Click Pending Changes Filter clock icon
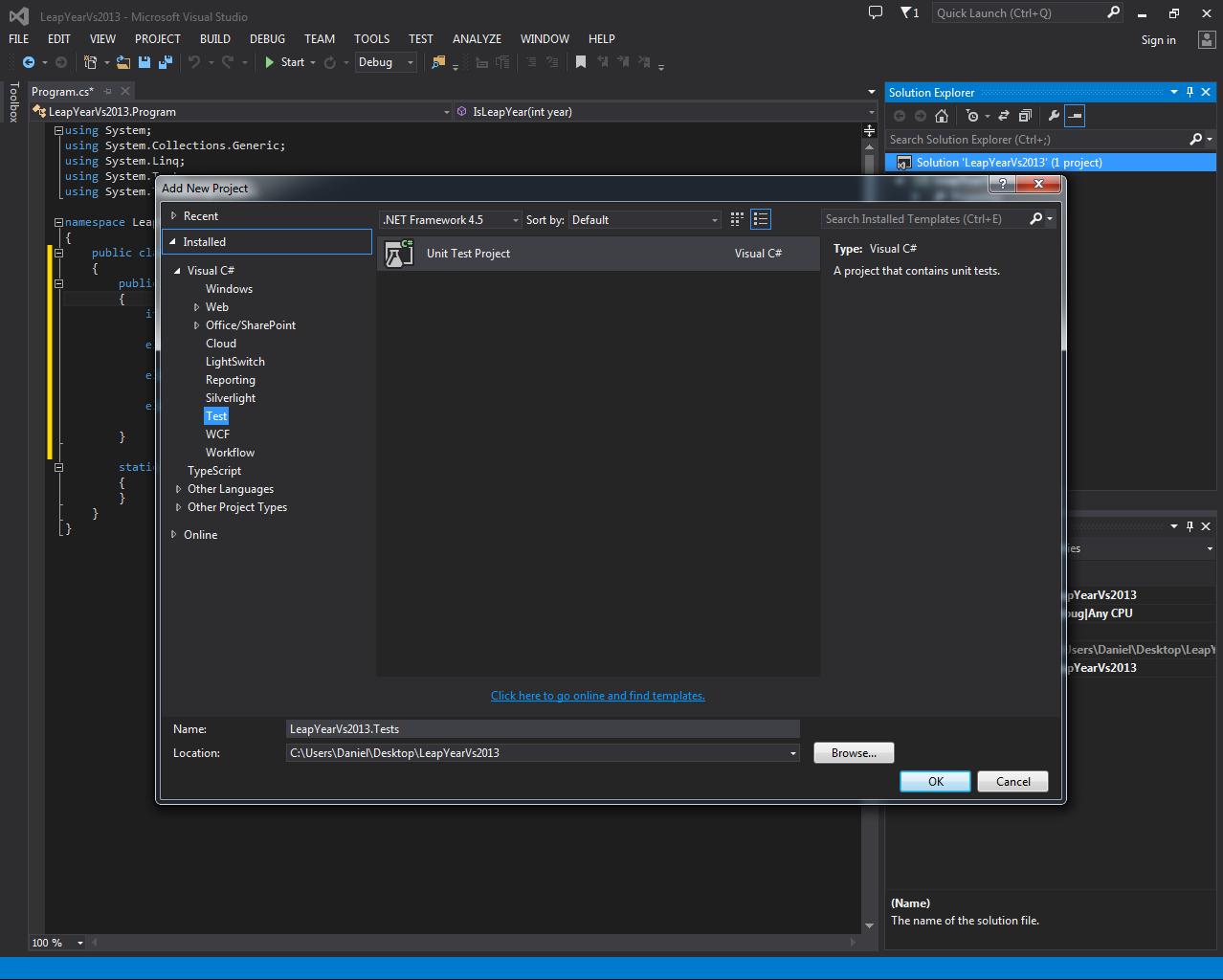This screenshot has height=980, width=1223. (972, 116)
